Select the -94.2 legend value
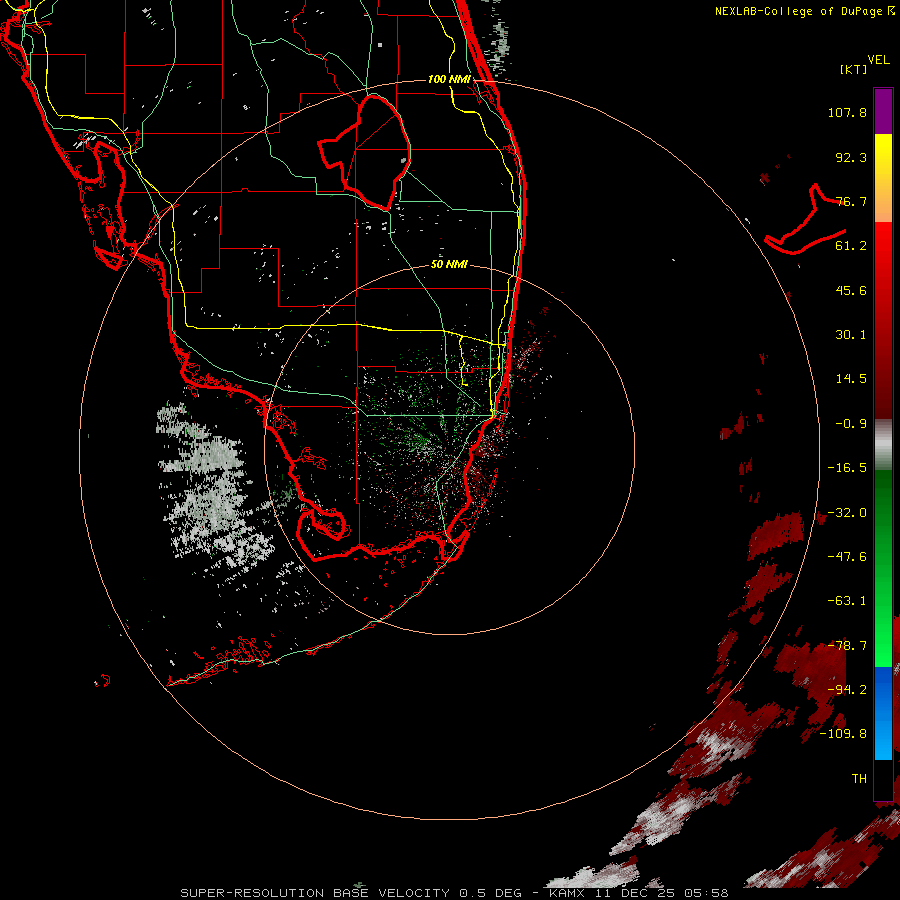This screenshot has width=900, height=900. (x=847, y=690)
